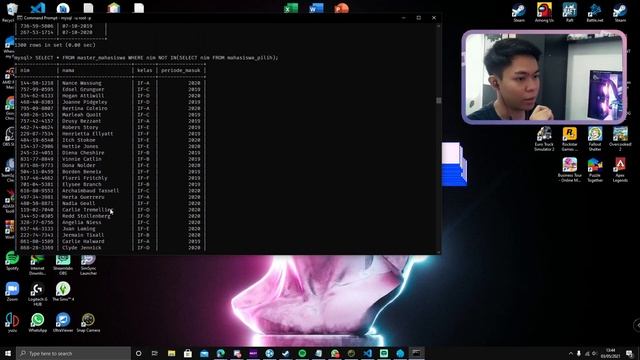Screen dimensions: 640x360
Task: Click the Carlie Tremelling row
Action: [110, 210]
